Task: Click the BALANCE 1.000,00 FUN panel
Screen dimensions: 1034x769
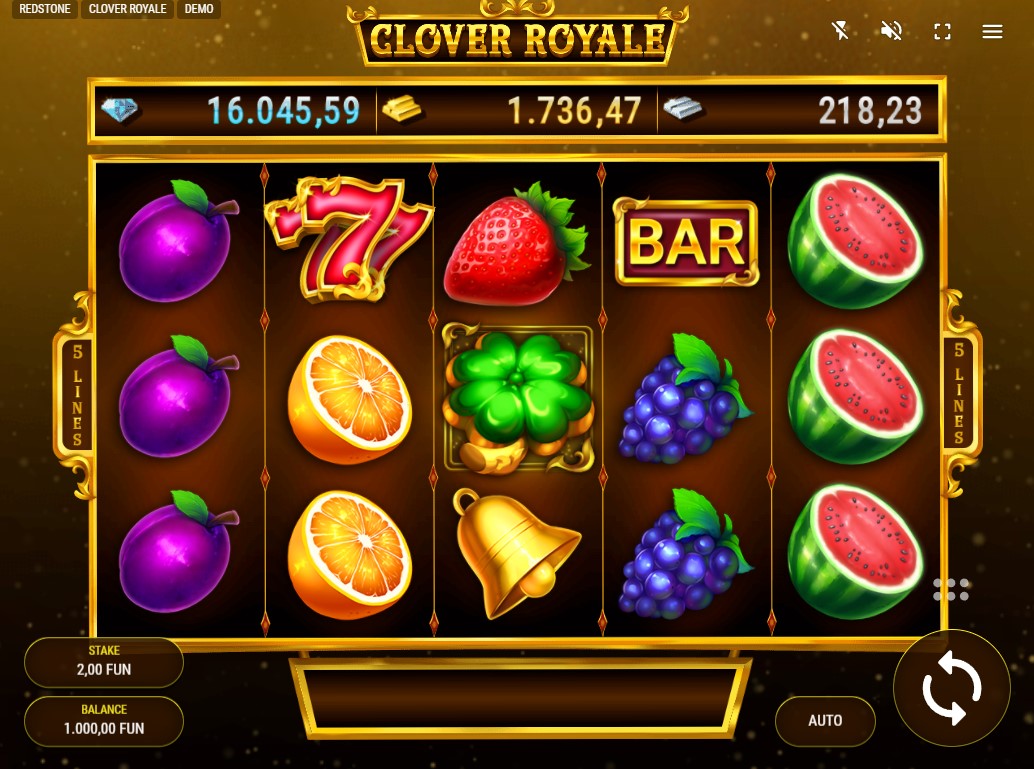Action: [x=104, y=720]
